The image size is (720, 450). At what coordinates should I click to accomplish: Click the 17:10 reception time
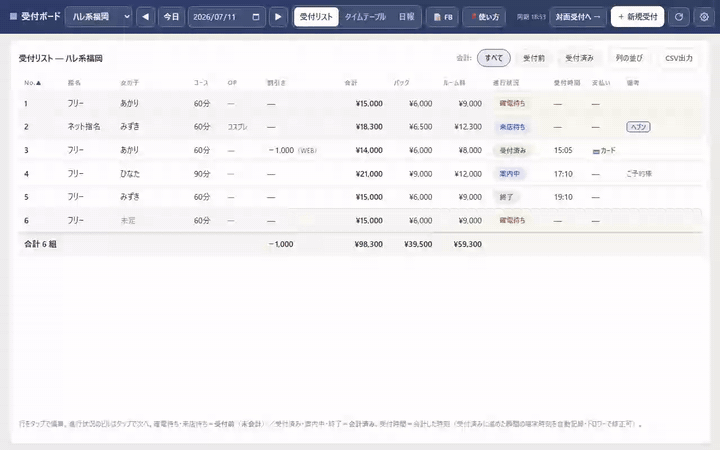click(563, 174)
